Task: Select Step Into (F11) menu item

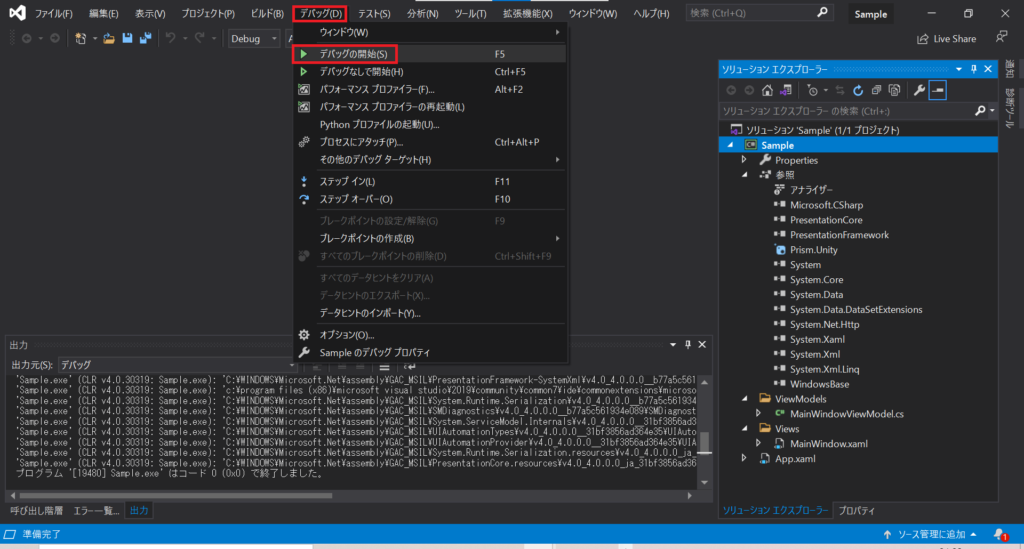Action: pyautogui.click(x=430, y=181)
